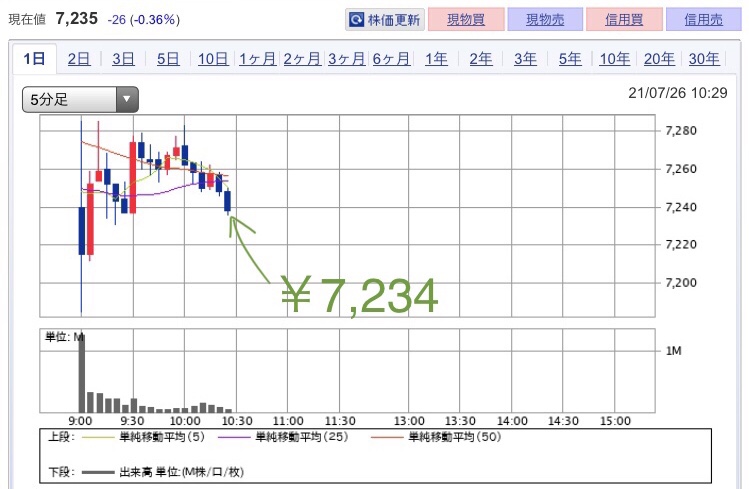This screenshot has width=749, height=489.
Task: Click the tall 9:00 opening volume bar
Action: point(82,372)
